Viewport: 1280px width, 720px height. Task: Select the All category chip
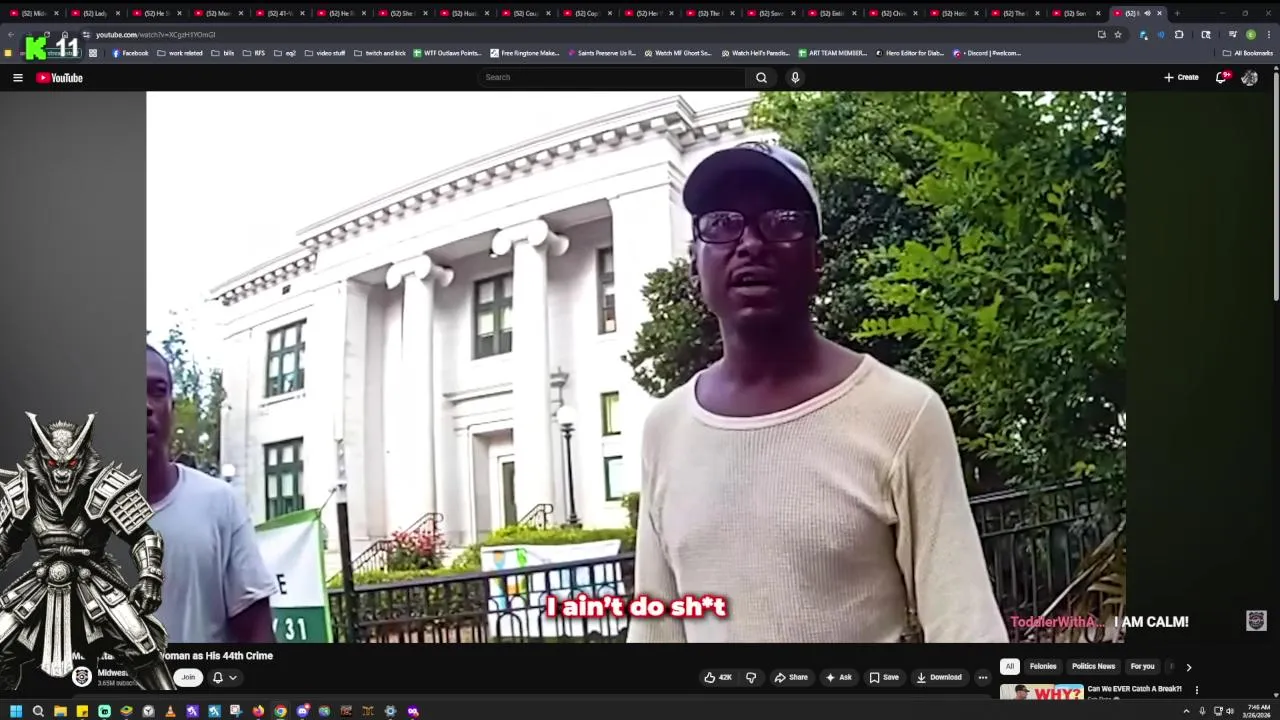1010,667
